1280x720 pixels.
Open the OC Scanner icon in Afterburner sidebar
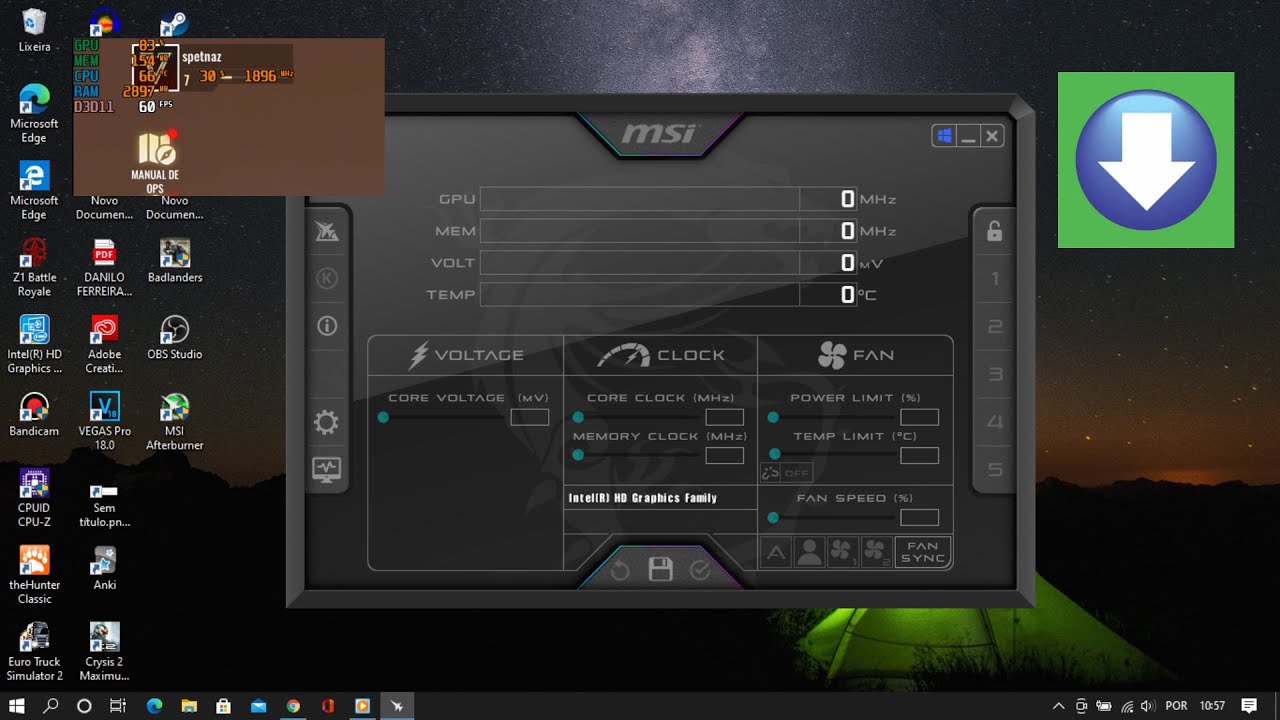pos(327,232)
